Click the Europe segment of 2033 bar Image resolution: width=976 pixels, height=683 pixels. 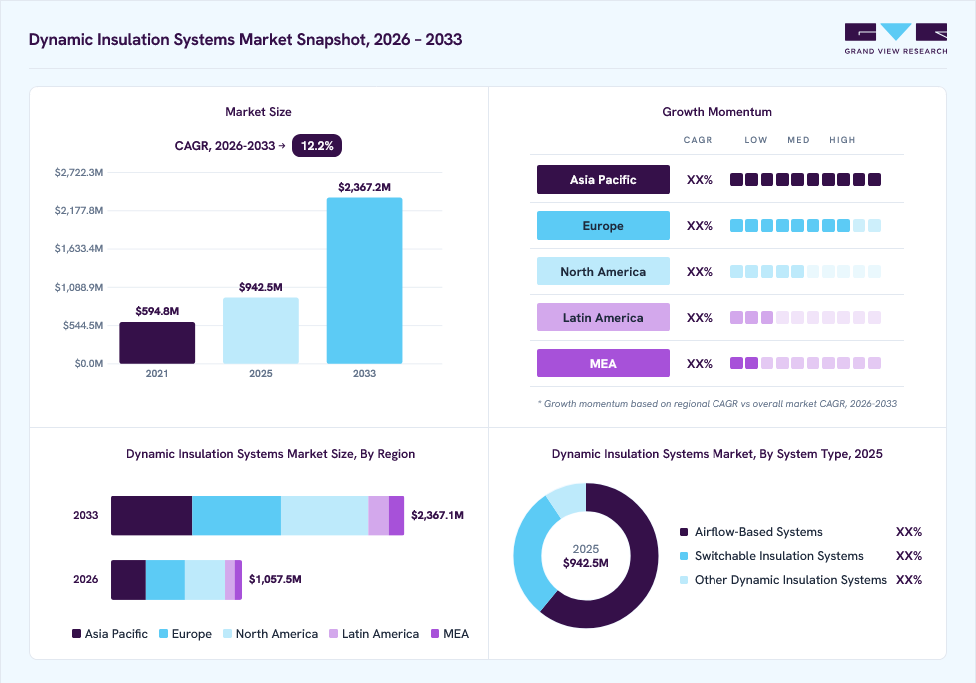click(236, 516)
